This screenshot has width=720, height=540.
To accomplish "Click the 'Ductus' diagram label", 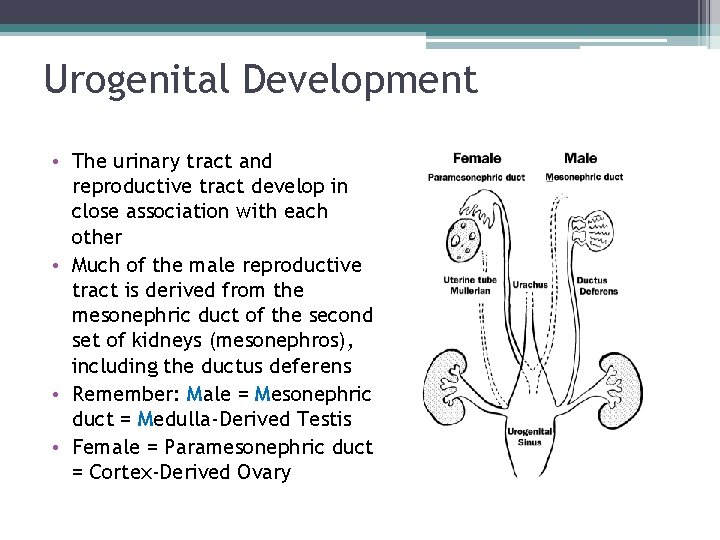I will click(x=592, y=280).
